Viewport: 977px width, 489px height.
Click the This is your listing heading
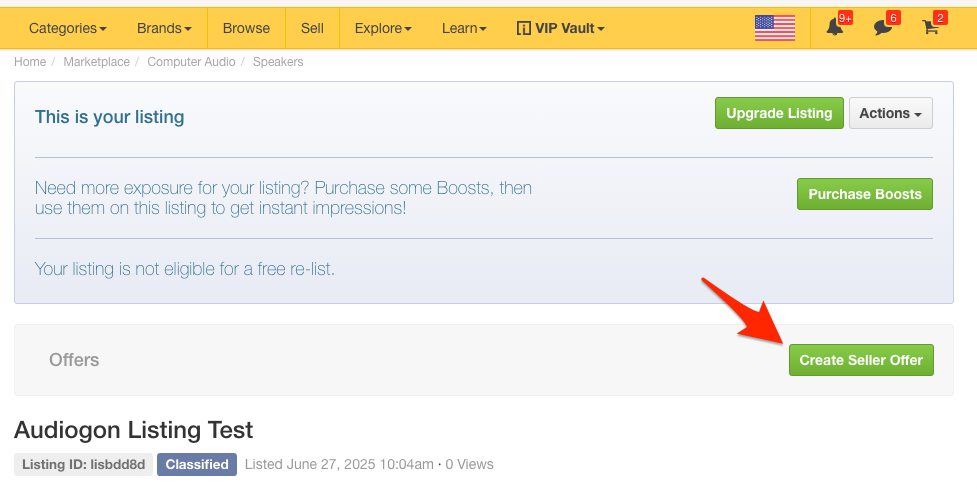[x=110, y=117]
